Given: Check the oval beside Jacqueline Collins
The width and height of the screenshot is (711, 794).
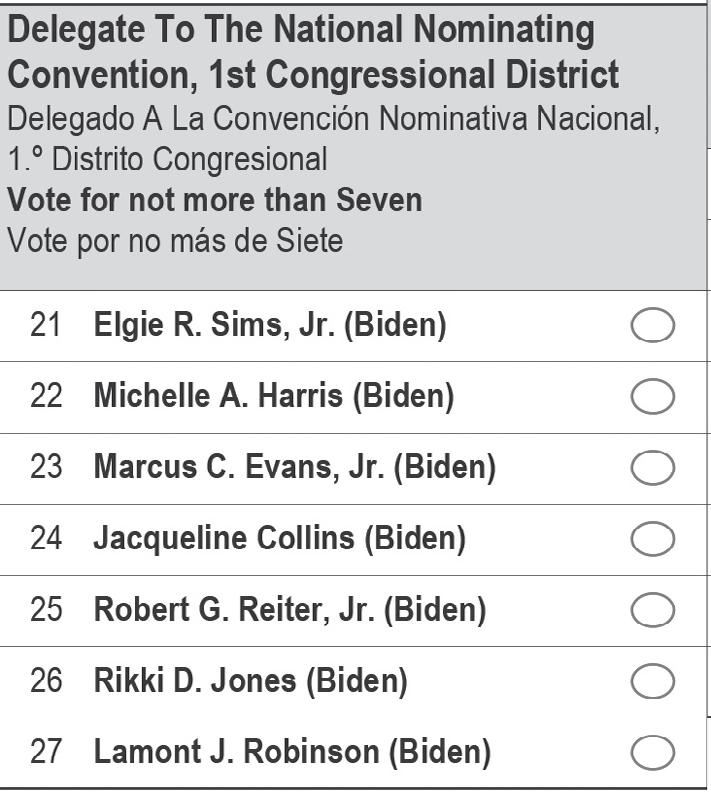Looking at the screenshot, I should [653, 539].
